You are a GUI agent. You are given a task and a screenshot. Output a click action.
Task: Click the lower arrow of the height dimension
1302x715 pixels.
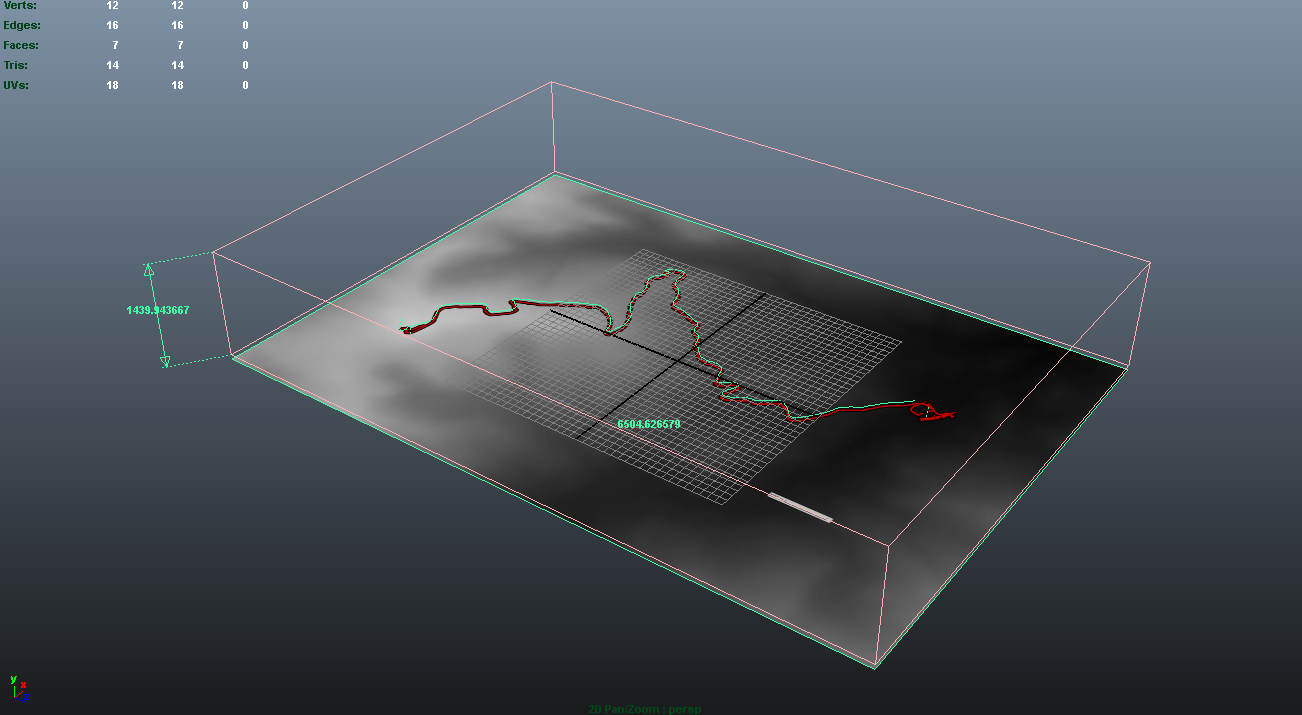[165, 361]
